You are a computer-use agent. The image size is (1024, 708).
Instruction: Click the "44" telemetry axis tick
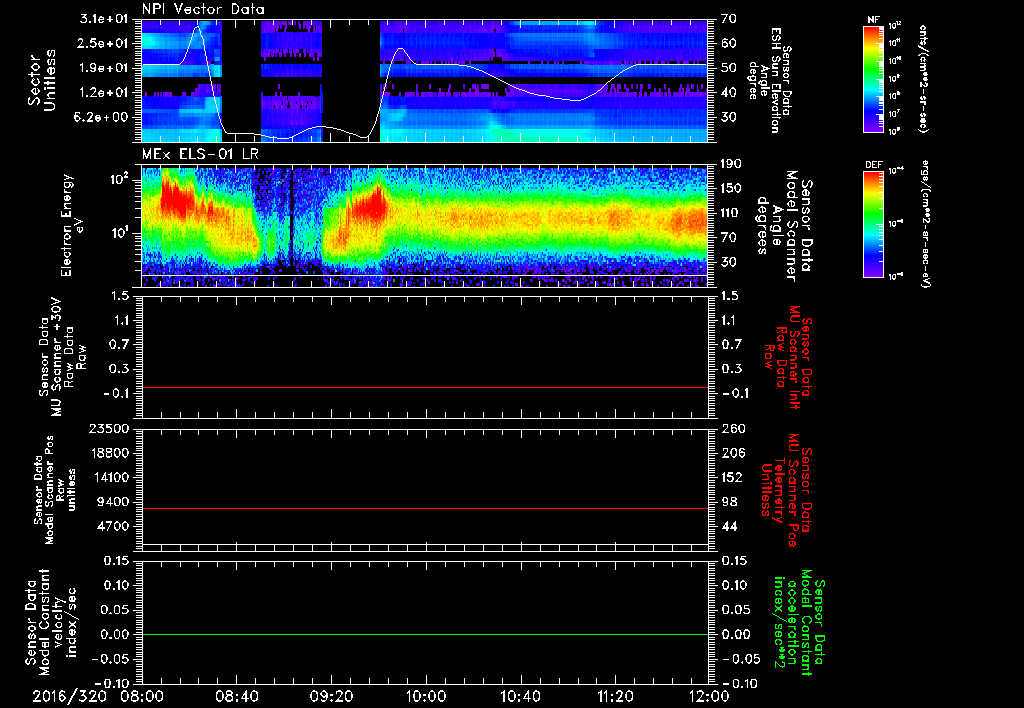(x=728, y=526)
